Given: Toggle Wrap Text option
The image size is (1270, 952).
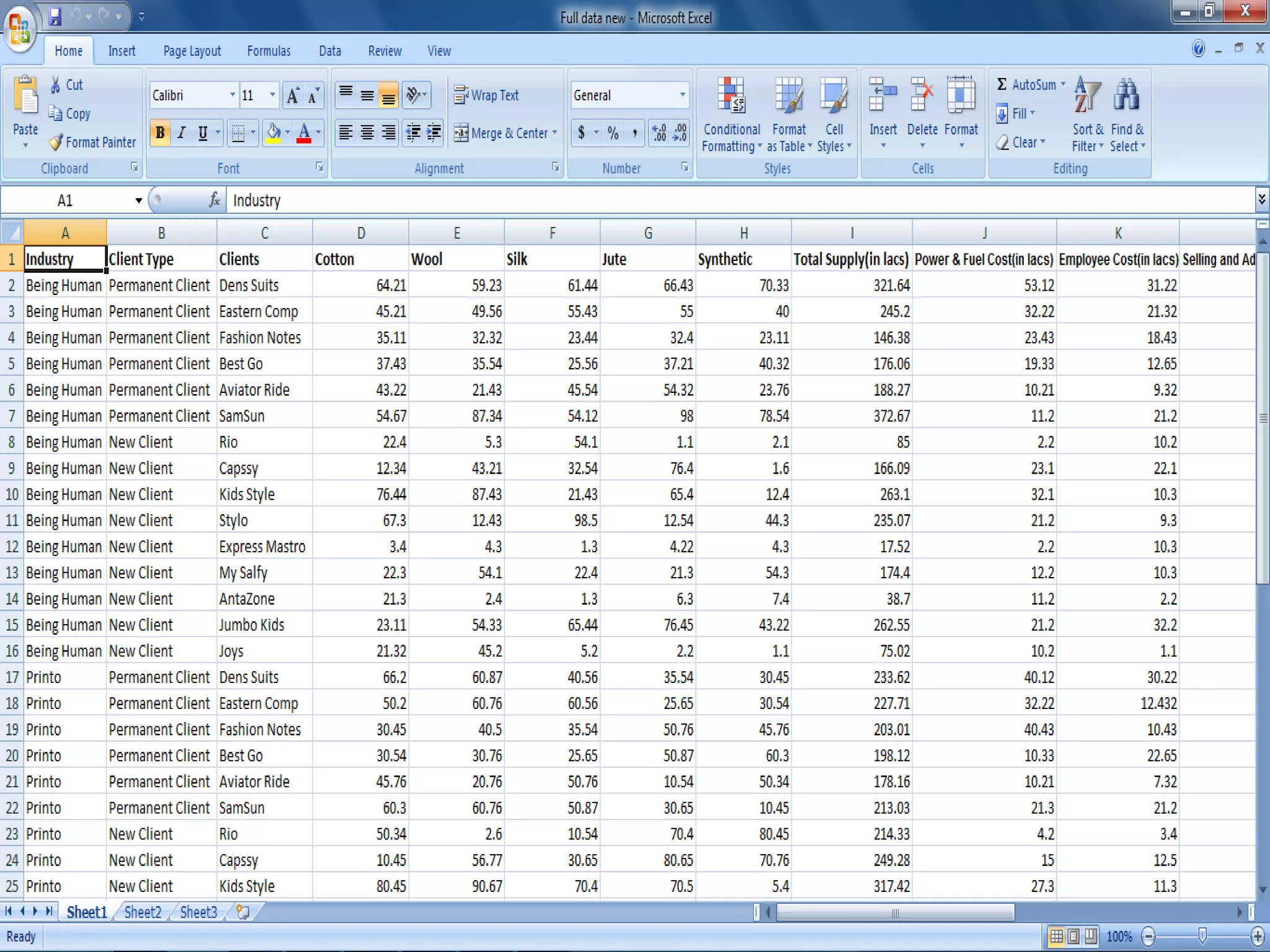Looking at the screenshot, I should coord(486,95).
